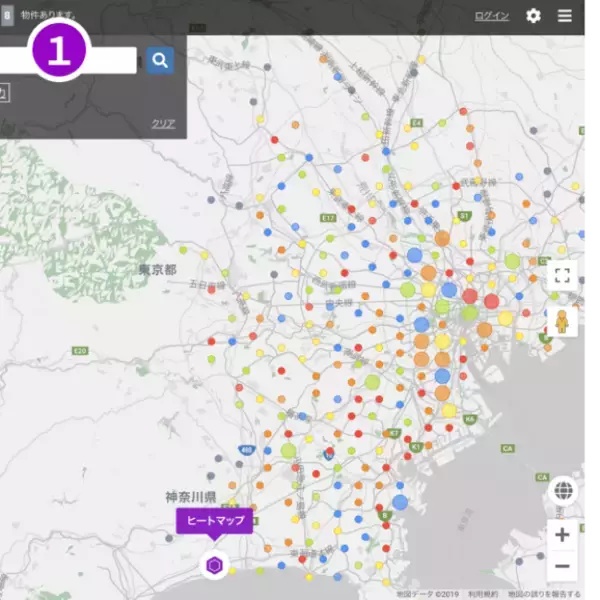Screen dimensions: 600x600
Task: Click the ログイン login link
Action: (491, 16)
